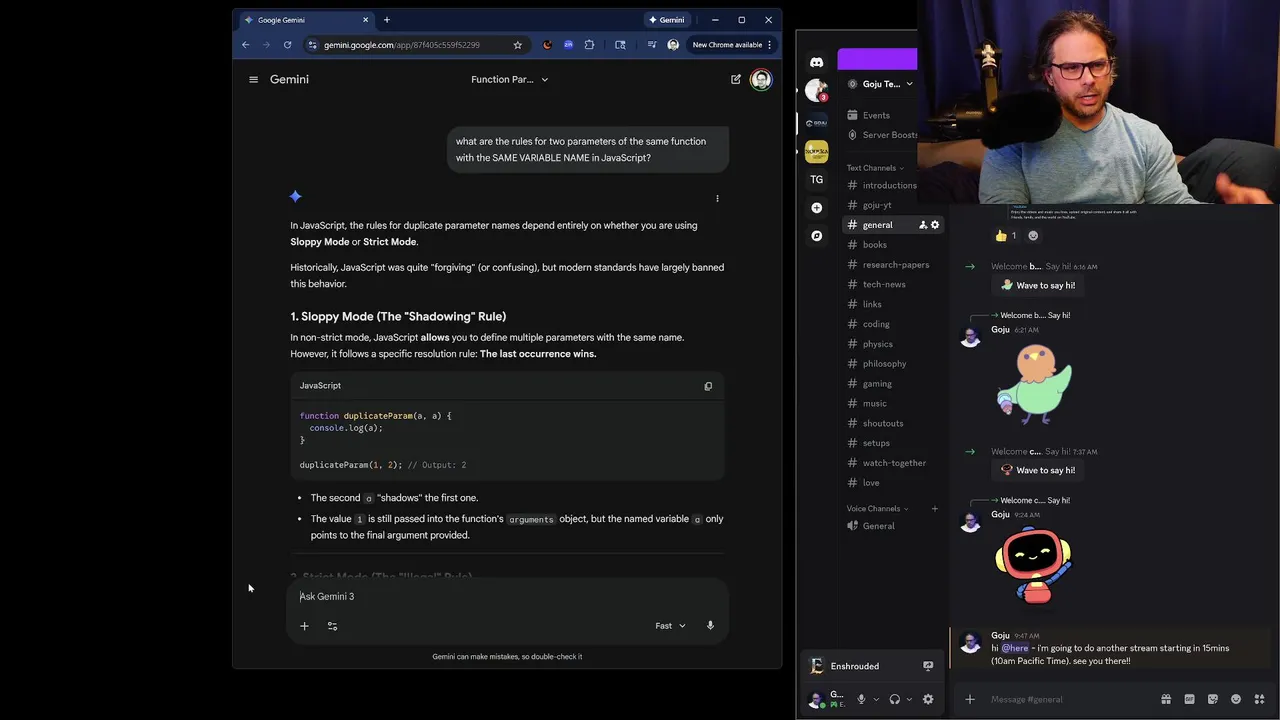1280x720 pixels.
Task: Open the Chrome extensions puzzle icon
Action: point(589,45)
